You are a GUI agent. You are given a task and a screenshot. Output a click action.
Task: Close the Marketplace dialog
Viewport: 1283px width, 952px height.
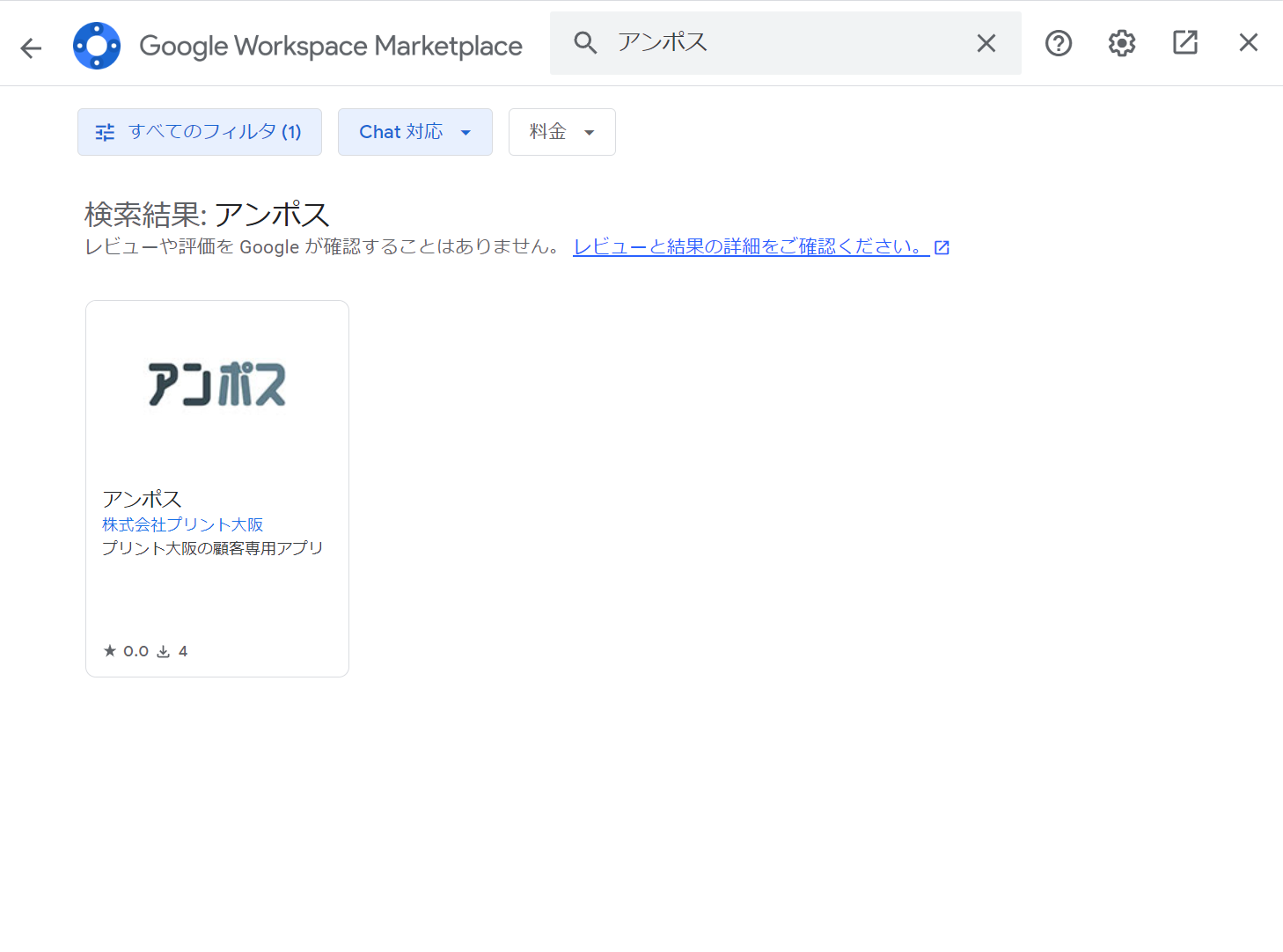1249,42
